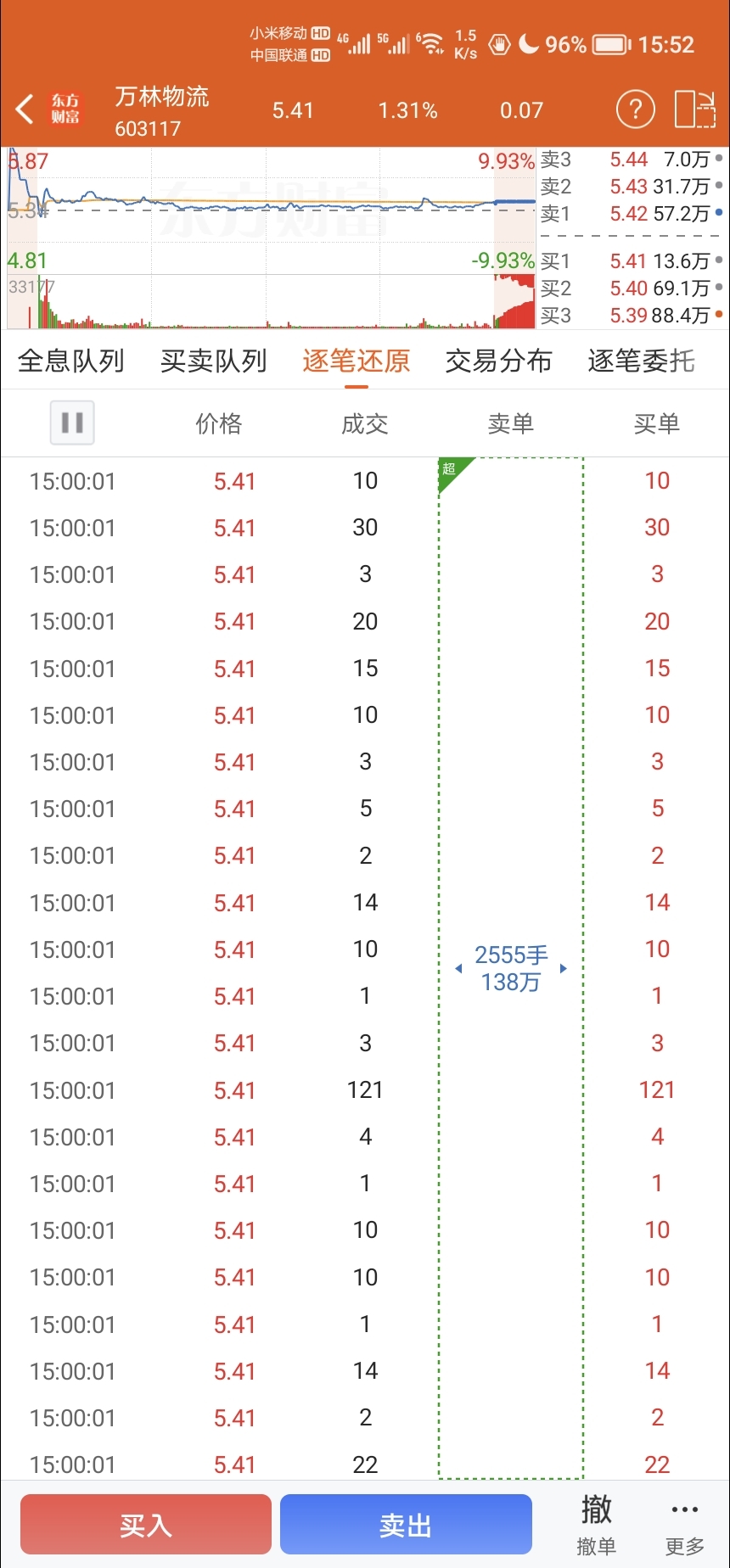
Task: Pause the live tick updates
Action: tap(72, 423)
